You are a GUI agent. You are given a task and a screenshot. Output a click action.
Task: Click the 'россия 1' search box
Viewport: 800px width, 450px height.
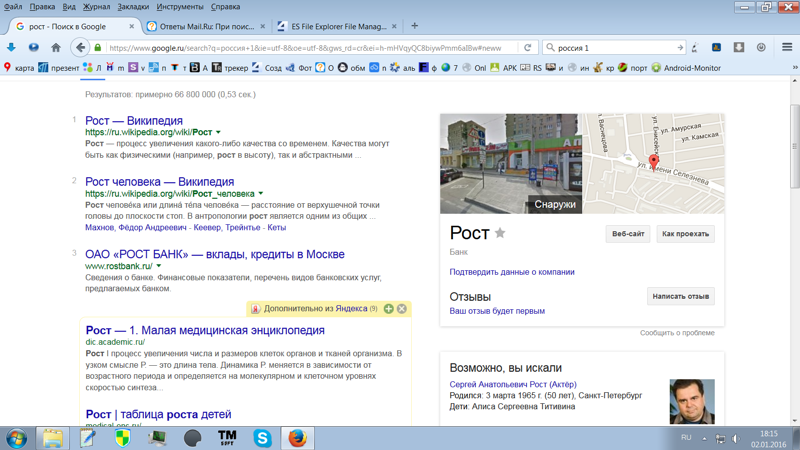click(614, 47)
